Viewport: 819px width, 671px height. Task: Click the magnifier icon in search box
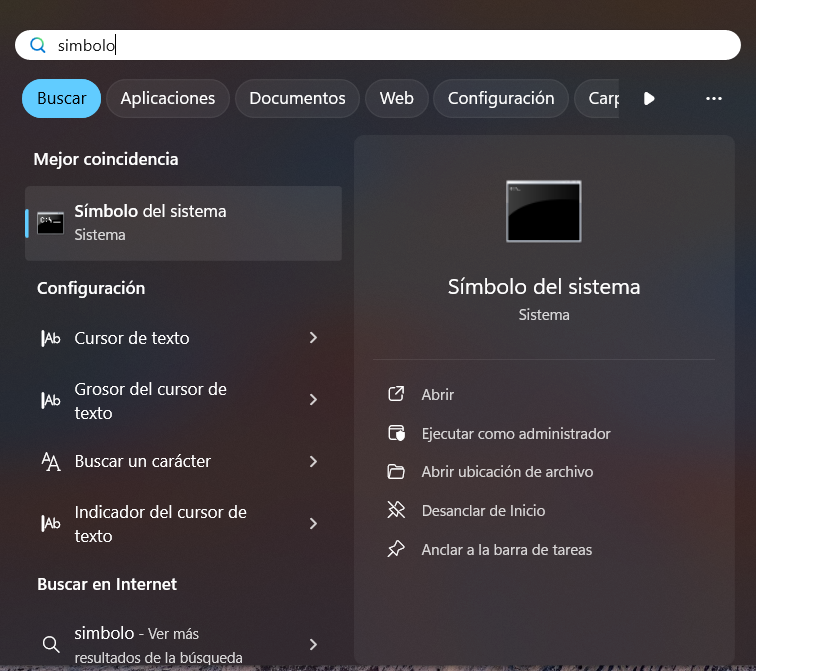[x=38, y=45]
